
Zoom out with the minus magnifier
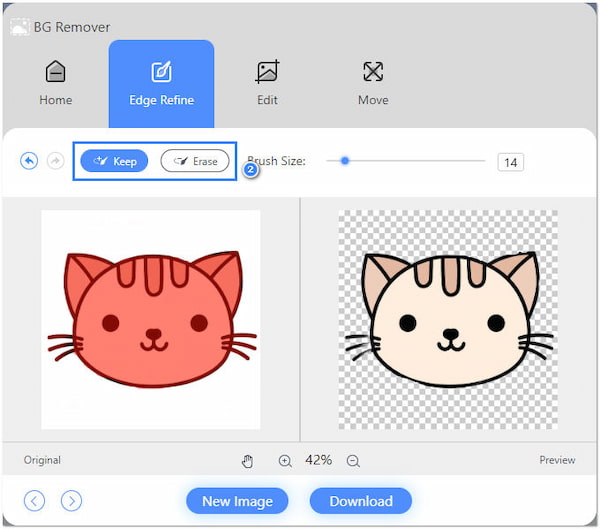(353, 461)
